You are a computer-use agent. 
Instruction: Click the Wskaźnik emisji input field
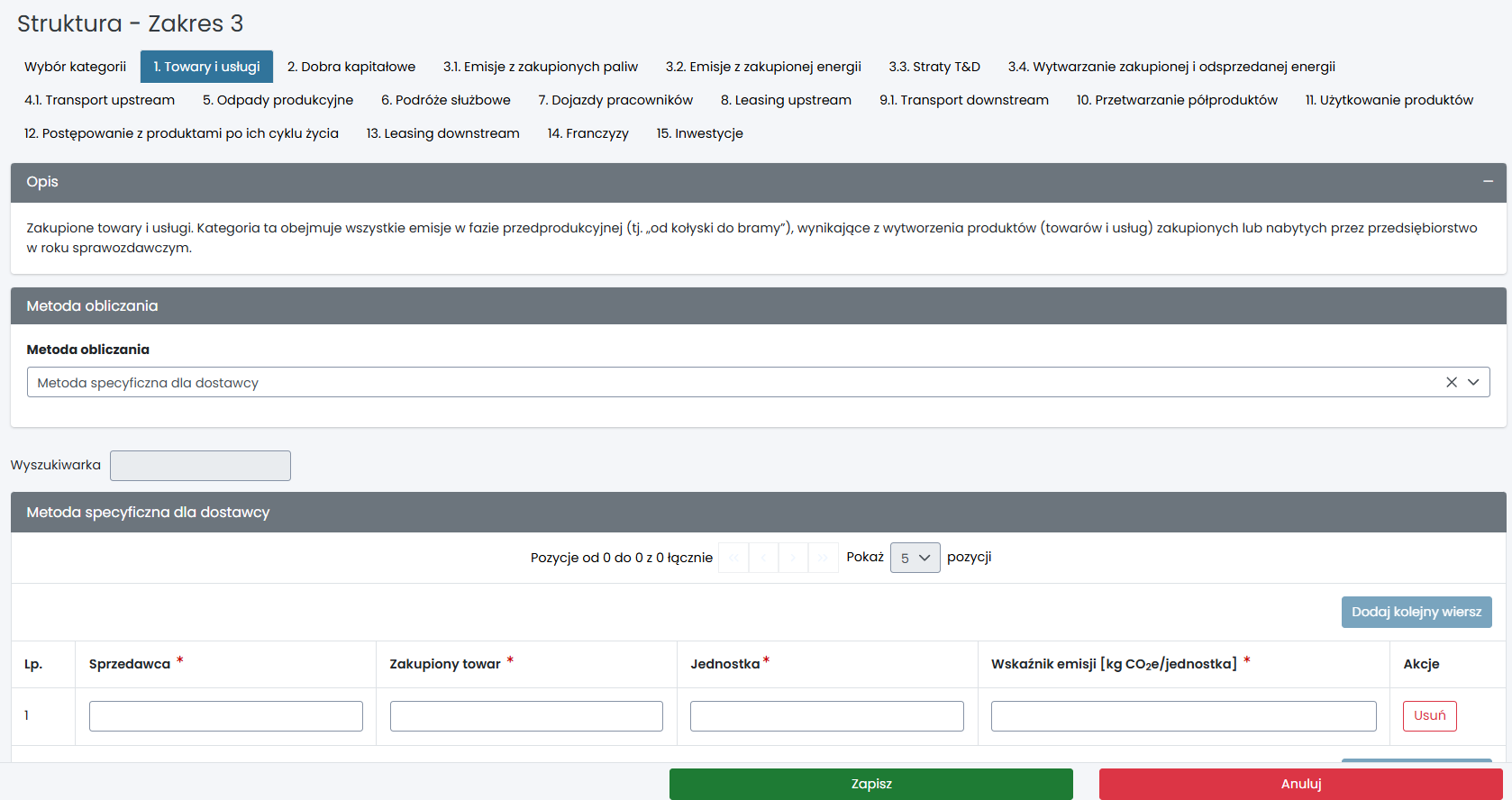coord(1183,716)
